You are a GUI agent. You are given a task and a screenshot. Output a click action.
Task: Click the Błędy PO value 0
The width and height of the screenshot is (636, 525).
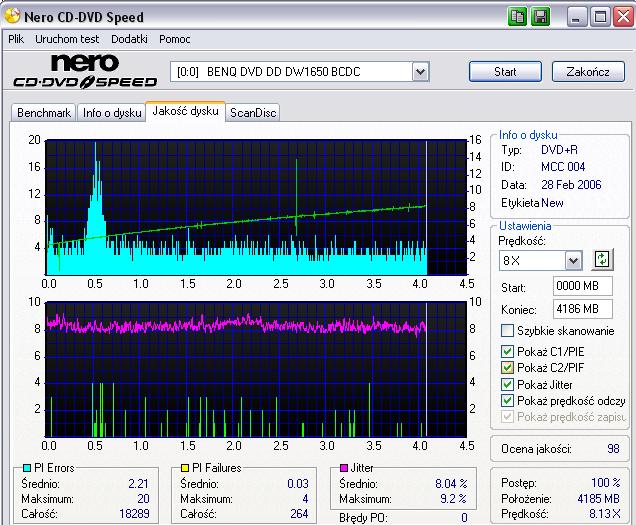[464, 518]
